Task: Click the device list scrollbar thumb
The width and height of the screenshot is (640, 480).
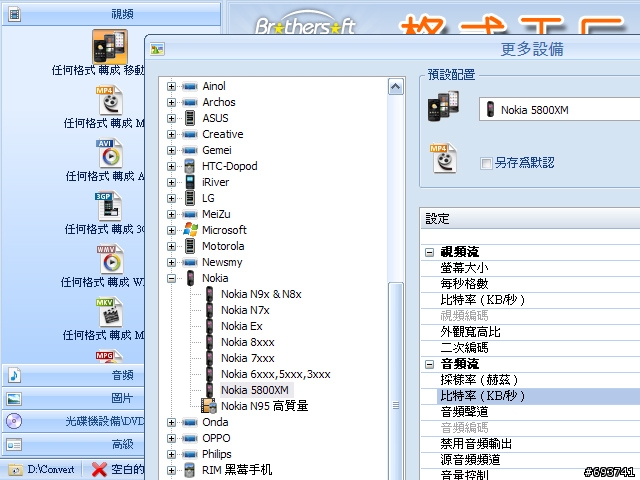Action: click(x=396, y=381)
